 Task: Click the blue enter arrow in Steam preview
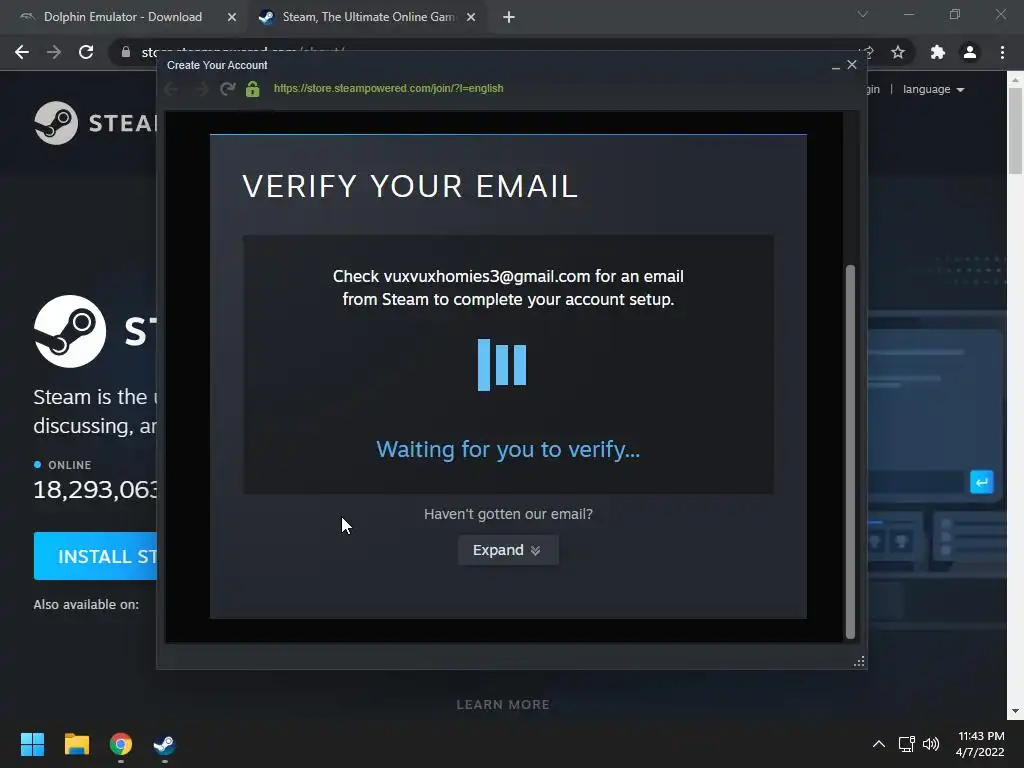(982, 483)
